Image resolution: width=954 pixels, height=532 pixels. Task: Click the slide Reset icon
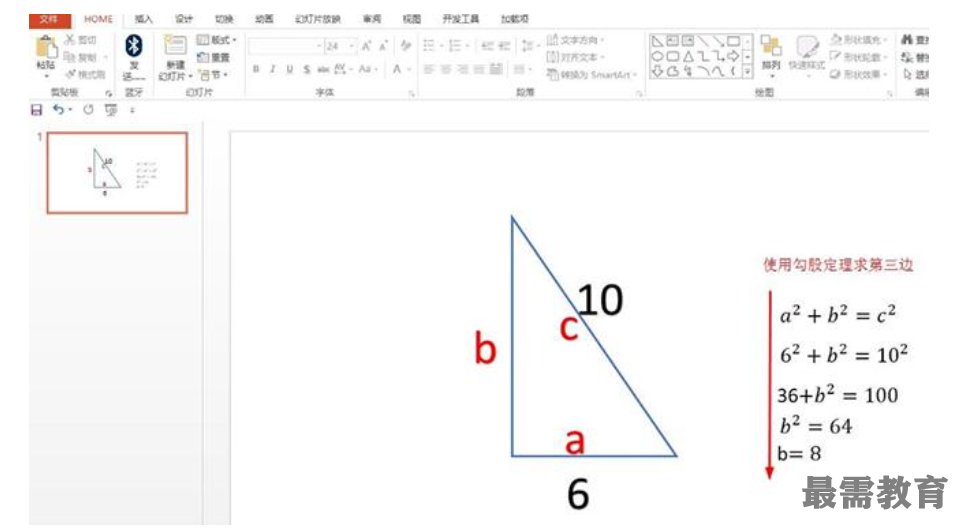coord(203,57)
